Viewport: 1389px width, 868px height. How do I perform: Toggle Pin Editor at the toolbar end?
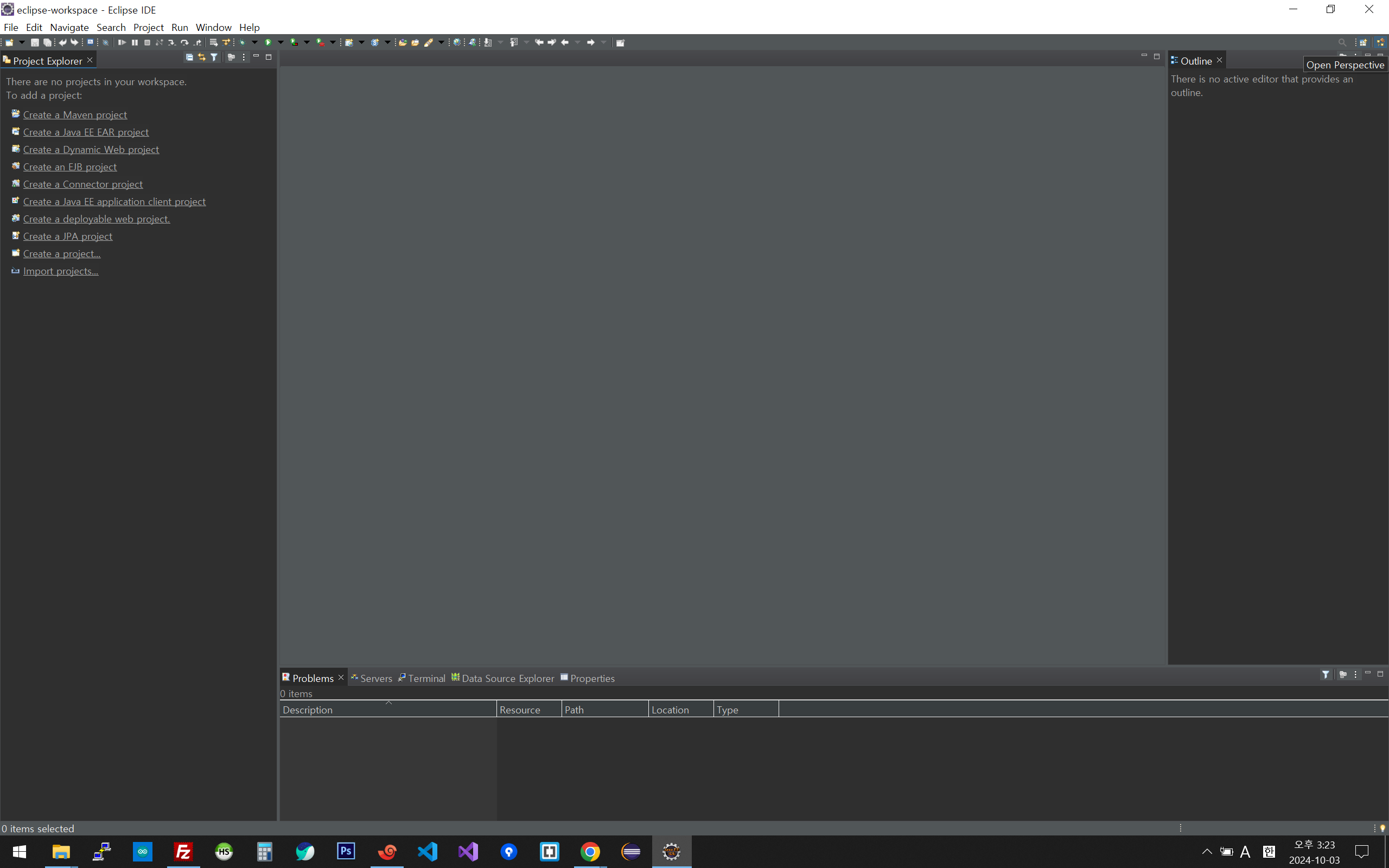coord(620,42)
